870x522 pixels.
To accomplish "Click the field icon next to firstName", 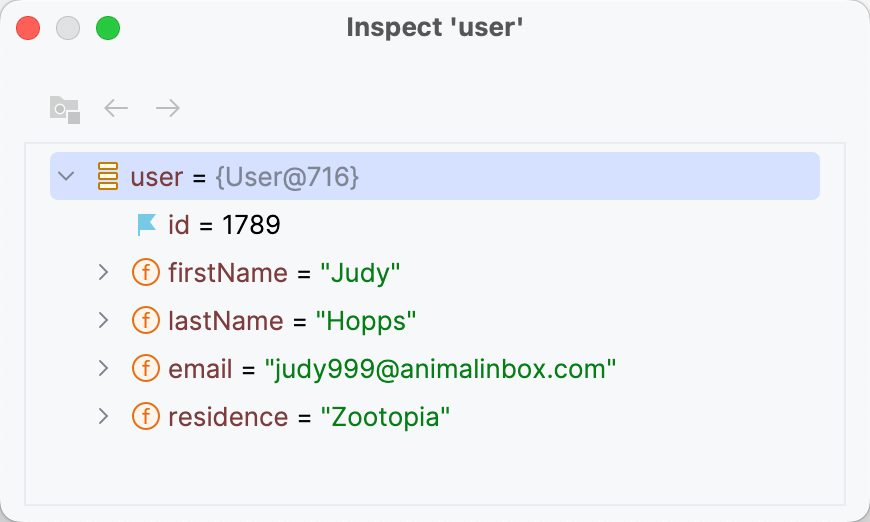I will (x=146, y=272).
